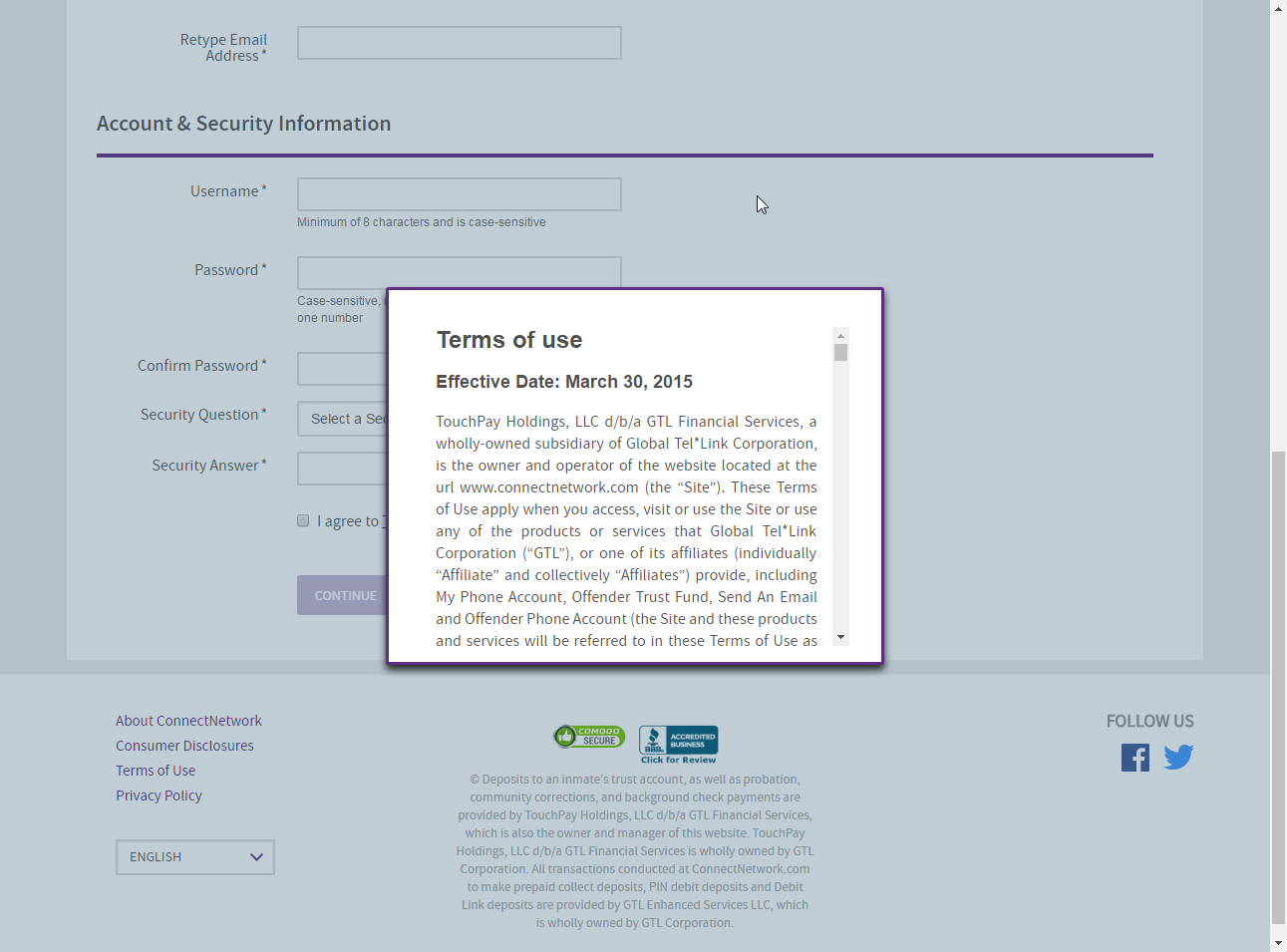1287x952 pixels.
Task: Click the Username input field
Action: pyautogui.click(x=460, y=194)
